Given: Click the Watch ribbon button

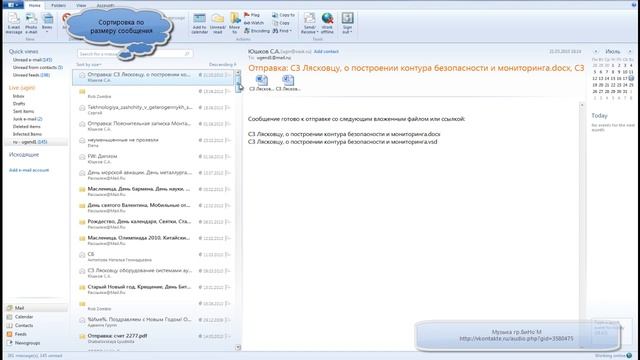Looking at the screenshot, I should coord(254,23).
